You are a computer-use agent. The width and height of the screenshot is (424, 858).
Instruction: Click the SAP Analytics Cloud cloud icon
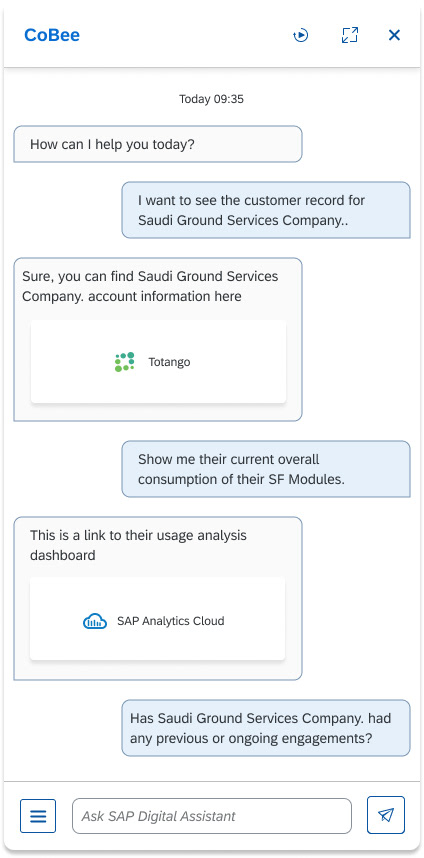pos(95,621)
